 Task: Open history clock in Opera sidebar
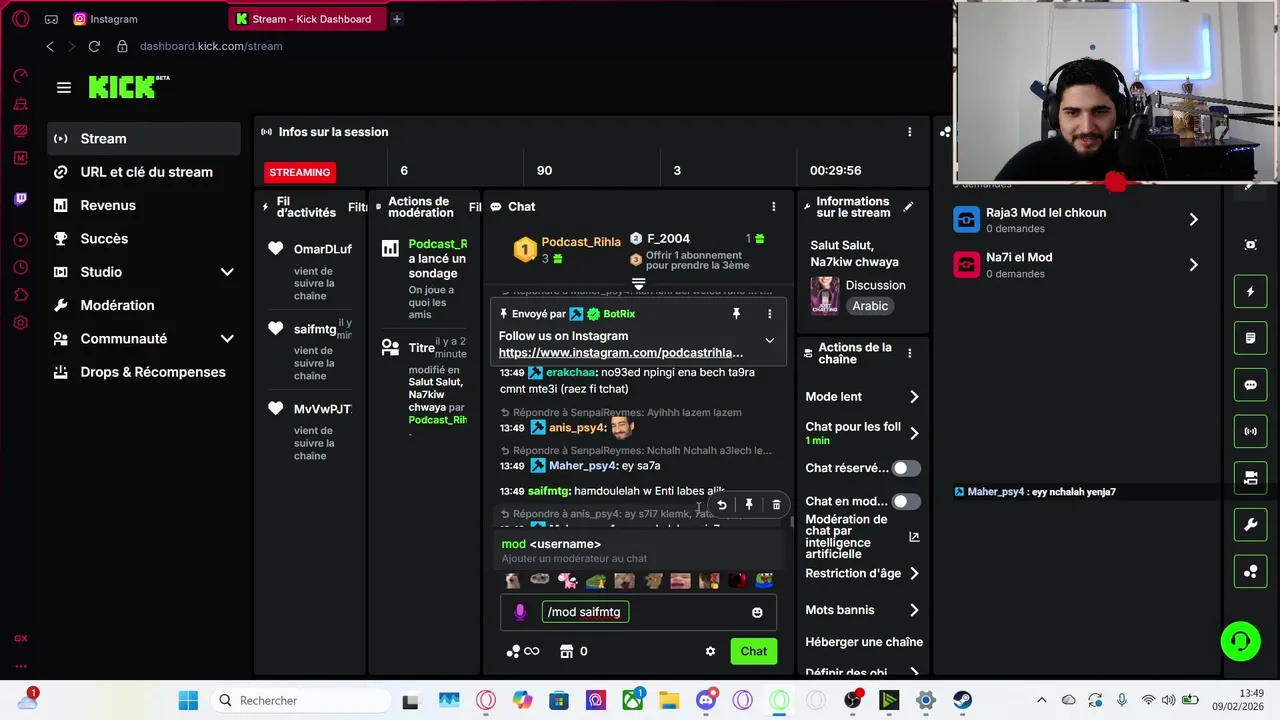coord(20,267)
